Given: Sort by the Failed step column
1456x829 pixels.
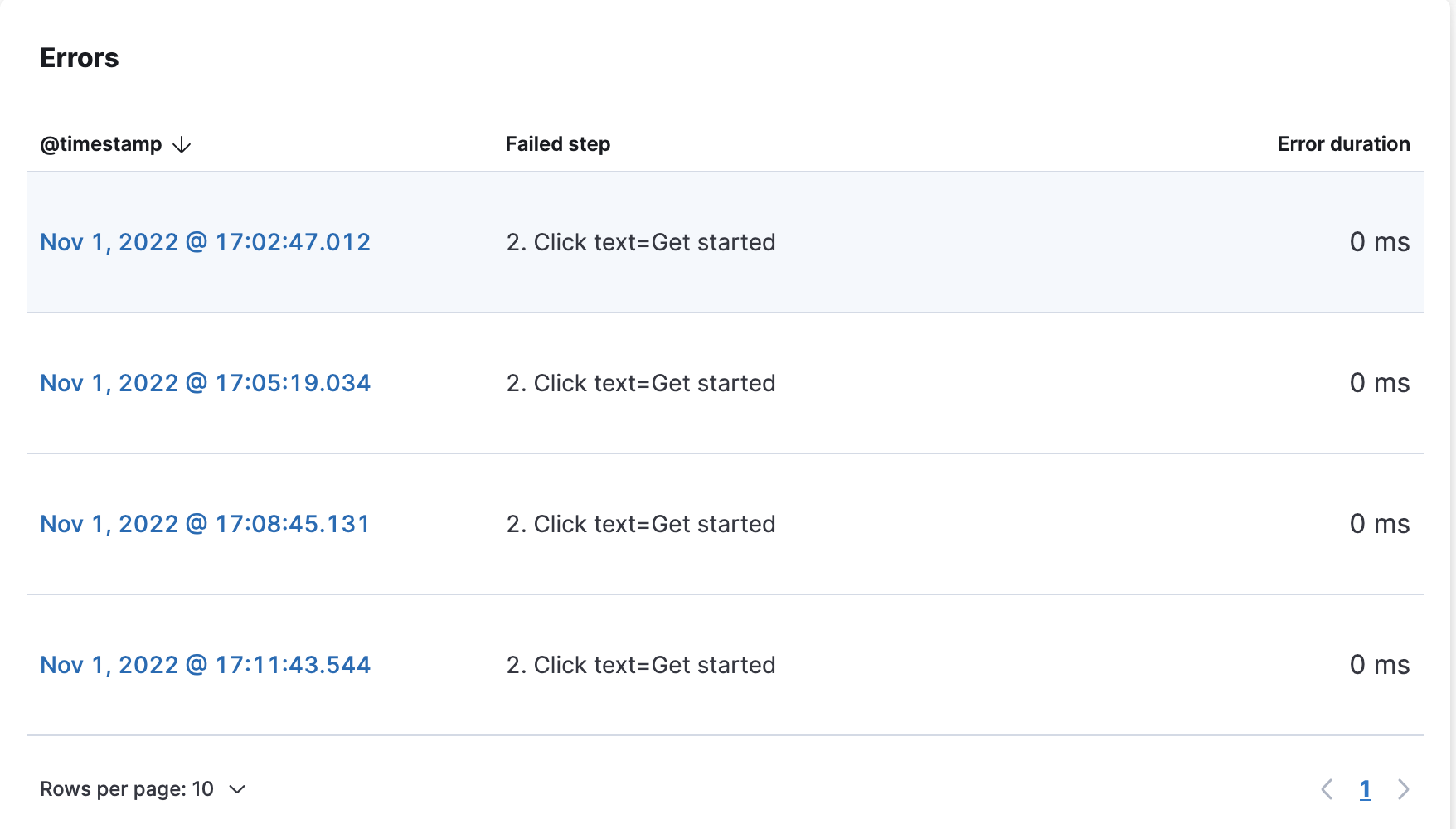Looking at the screenshot, I should [x=557, y=143].
